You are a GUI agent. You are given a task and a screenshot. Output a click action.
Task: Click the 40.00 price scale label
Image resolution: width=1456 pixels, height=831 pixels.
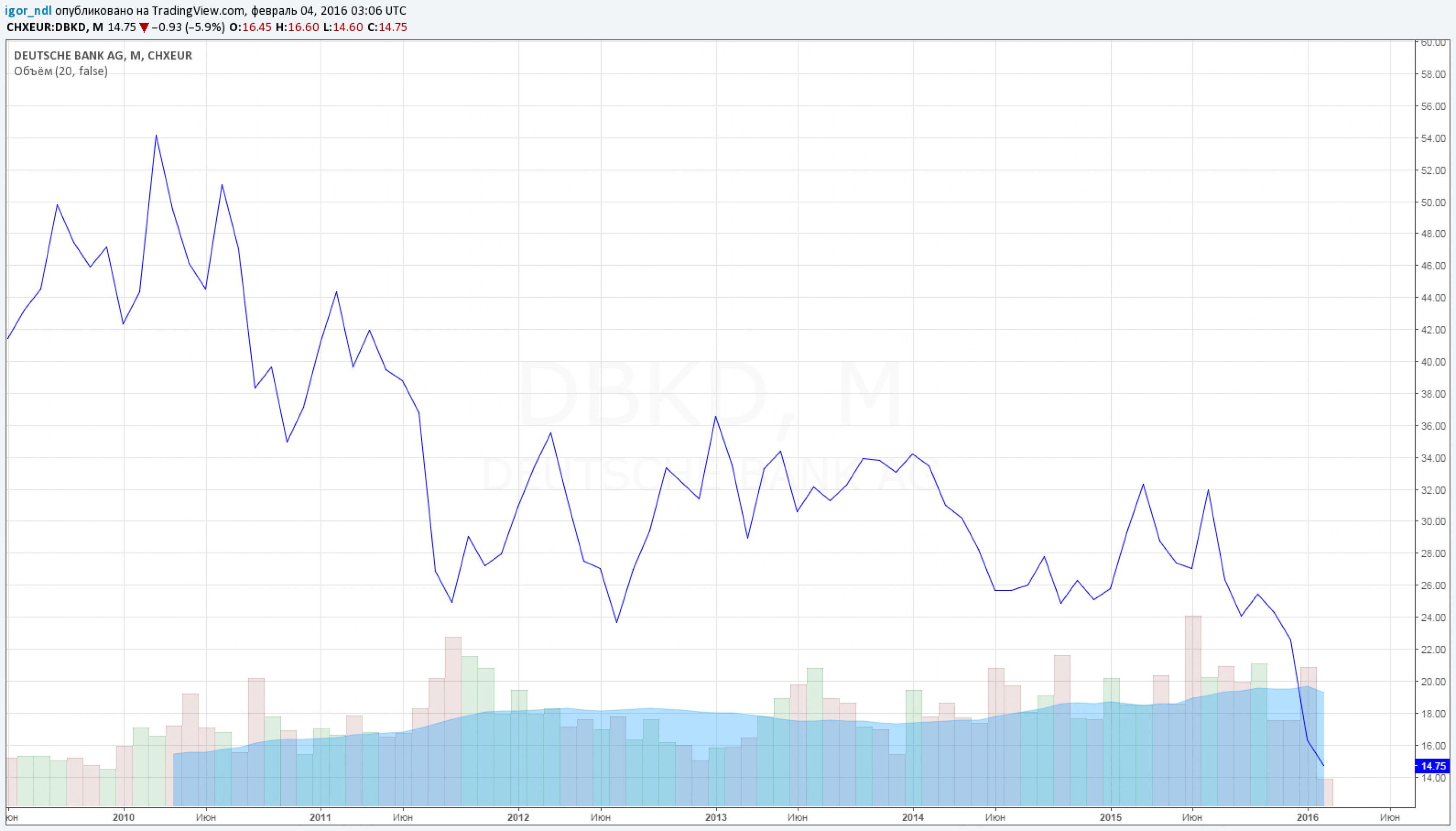(1433, 362)
